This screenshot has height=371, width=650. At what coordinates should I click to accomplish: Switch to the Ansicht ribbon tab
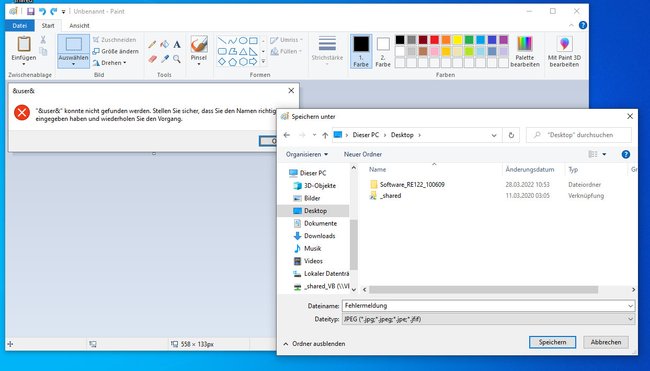point(79,26)
